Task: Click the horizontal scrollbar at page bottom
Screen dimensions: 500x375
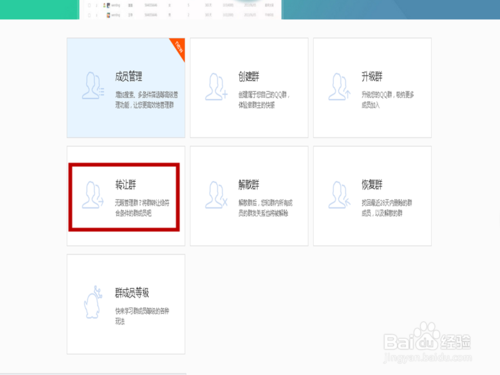Action: tap(93, 374)
